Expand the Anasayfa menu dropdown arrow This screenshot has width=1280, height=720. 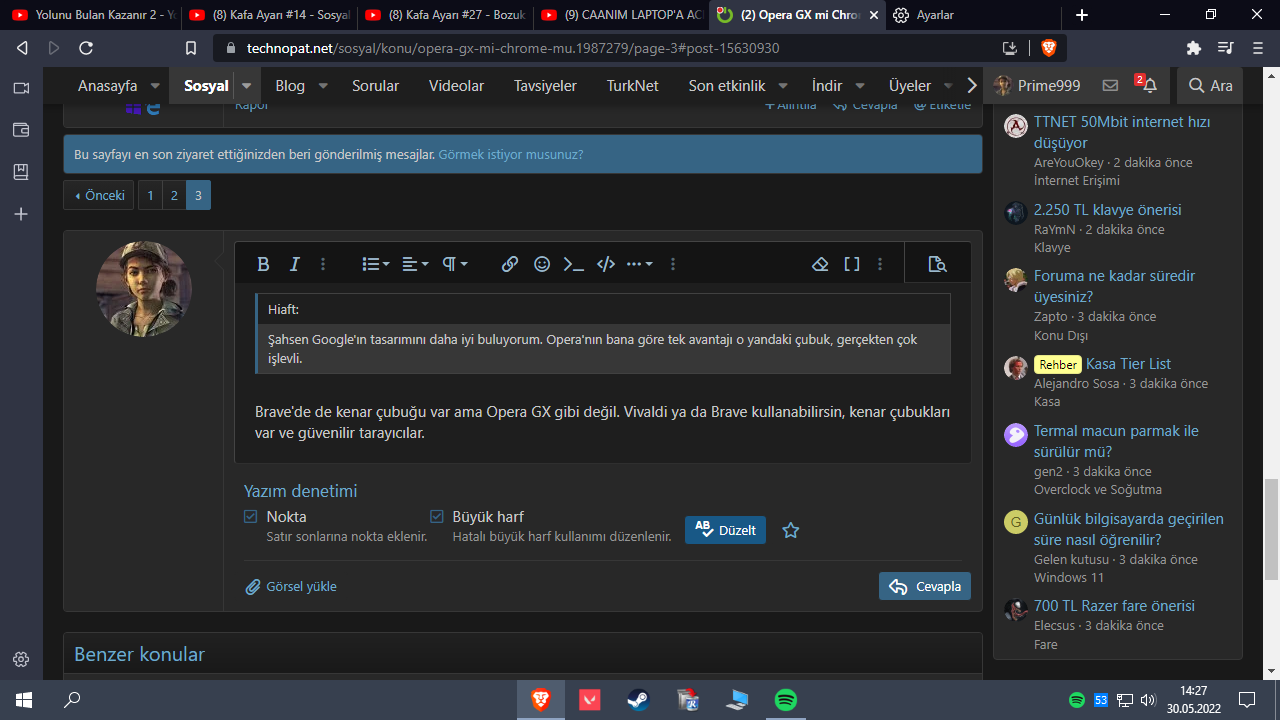click(155, 86)
